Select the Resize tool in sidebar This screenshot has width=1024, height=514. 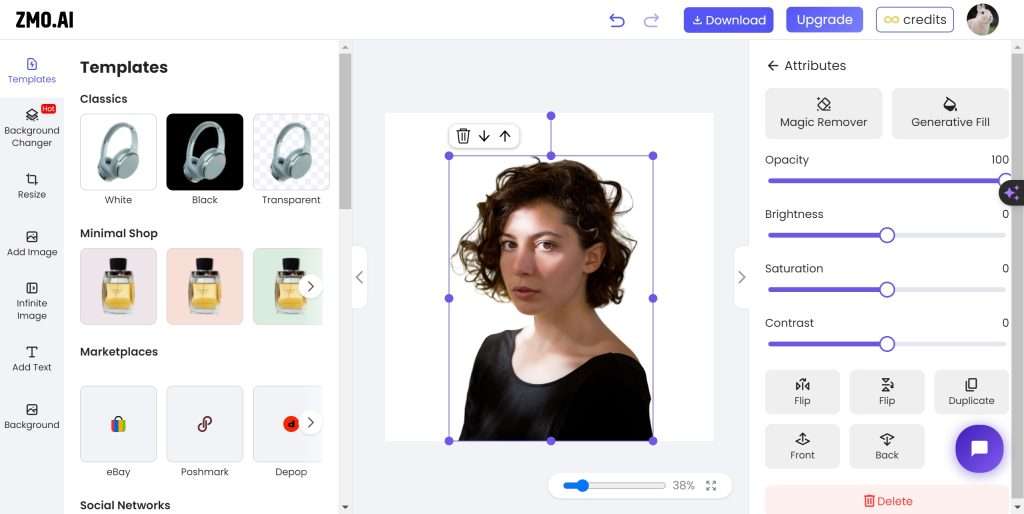tap(31, 185)
